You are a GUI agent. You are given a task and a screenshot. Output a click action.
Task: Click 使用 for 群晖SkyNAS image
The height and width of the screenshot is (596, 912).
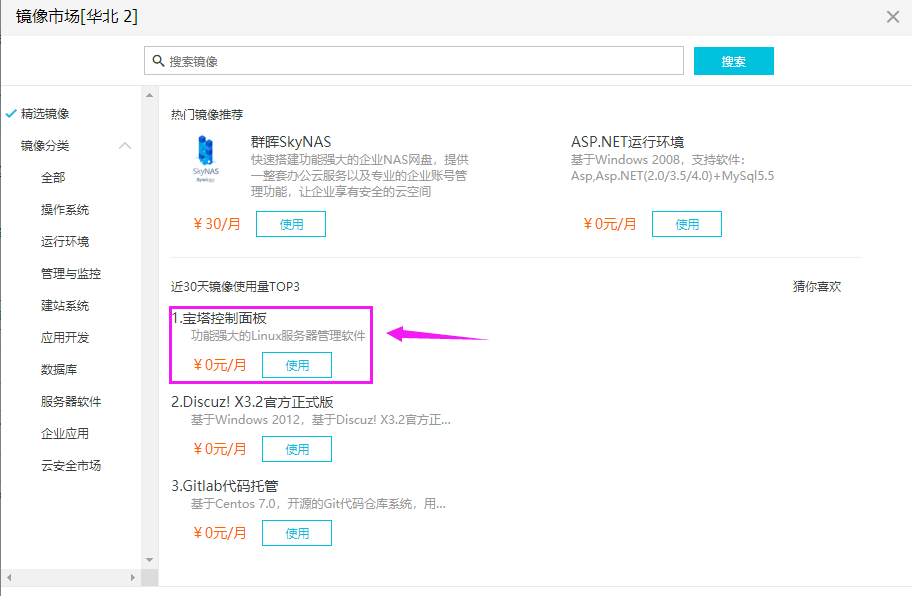[291, 224]
